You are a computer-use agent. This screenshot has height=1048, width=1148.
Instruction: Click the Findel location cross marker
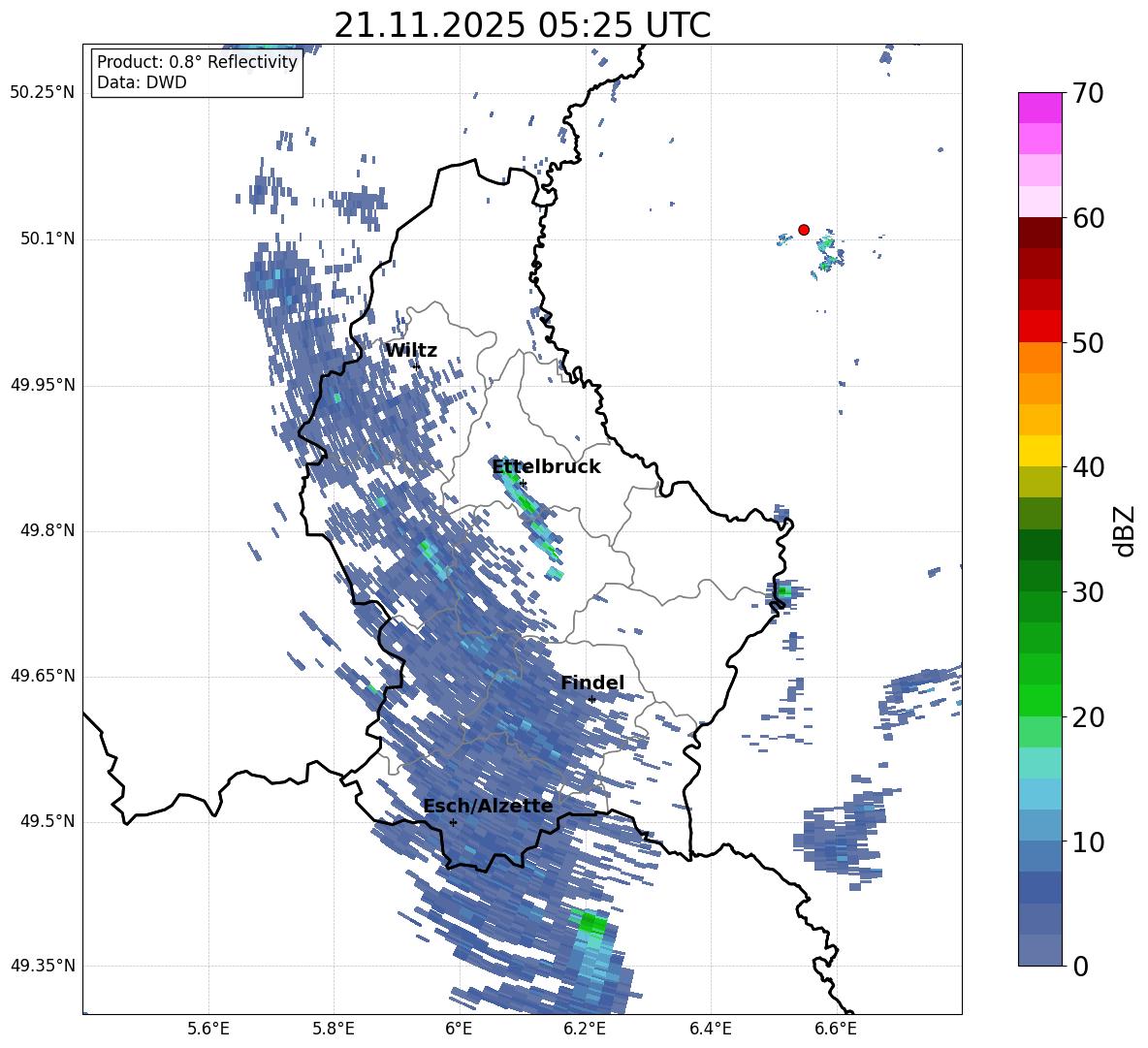(591, 700)
